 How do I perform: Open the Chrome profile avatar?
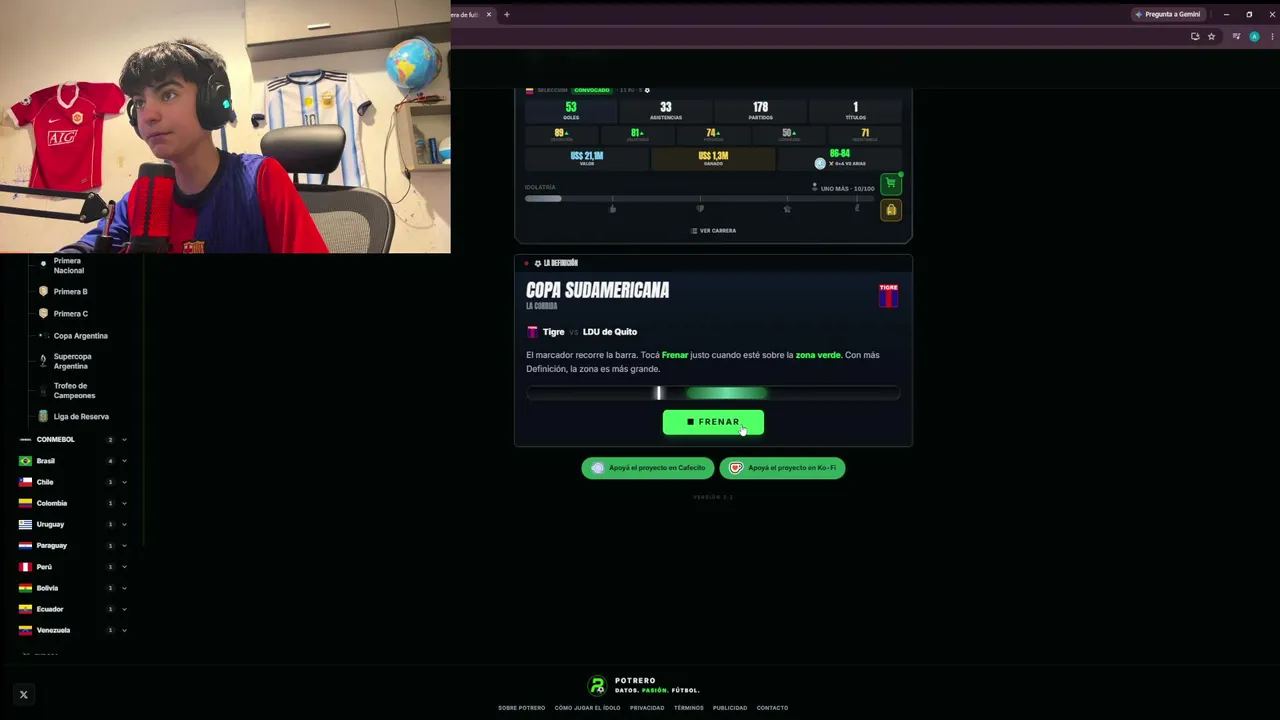[1254, 36]
